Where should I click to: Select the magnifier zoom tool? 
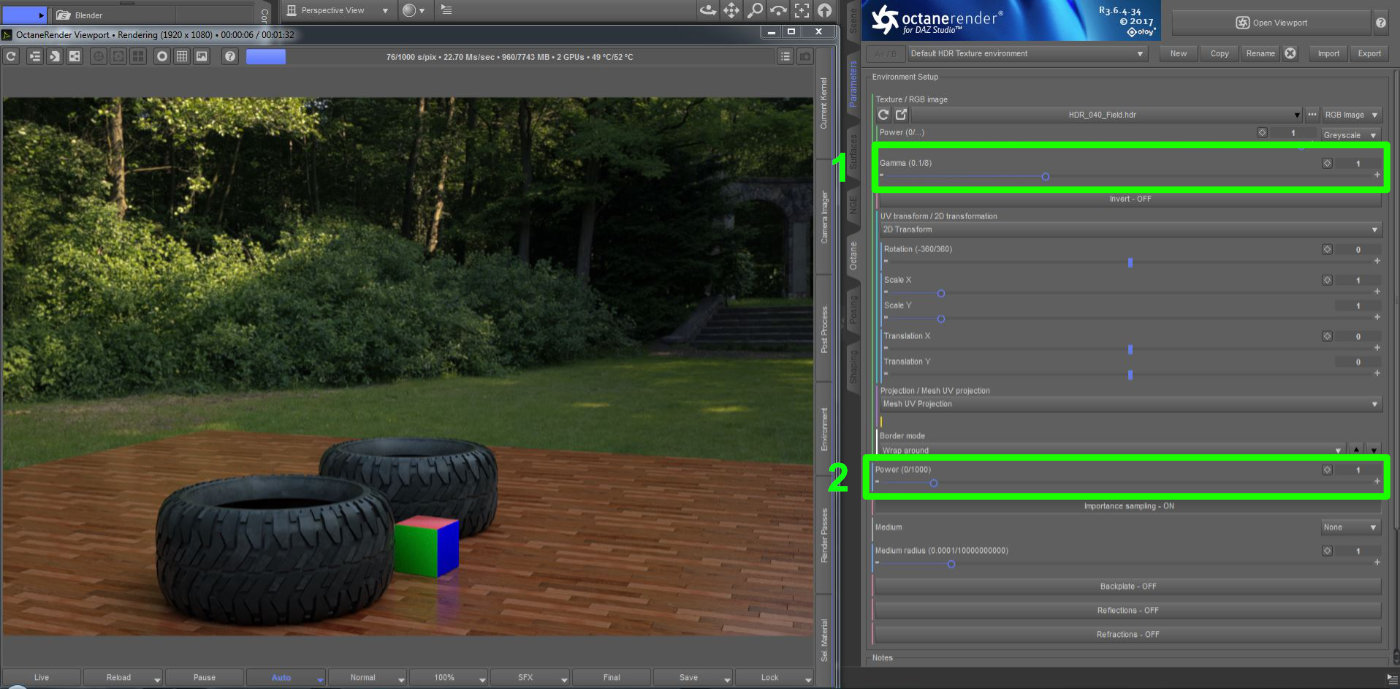[x=755, y=11]
